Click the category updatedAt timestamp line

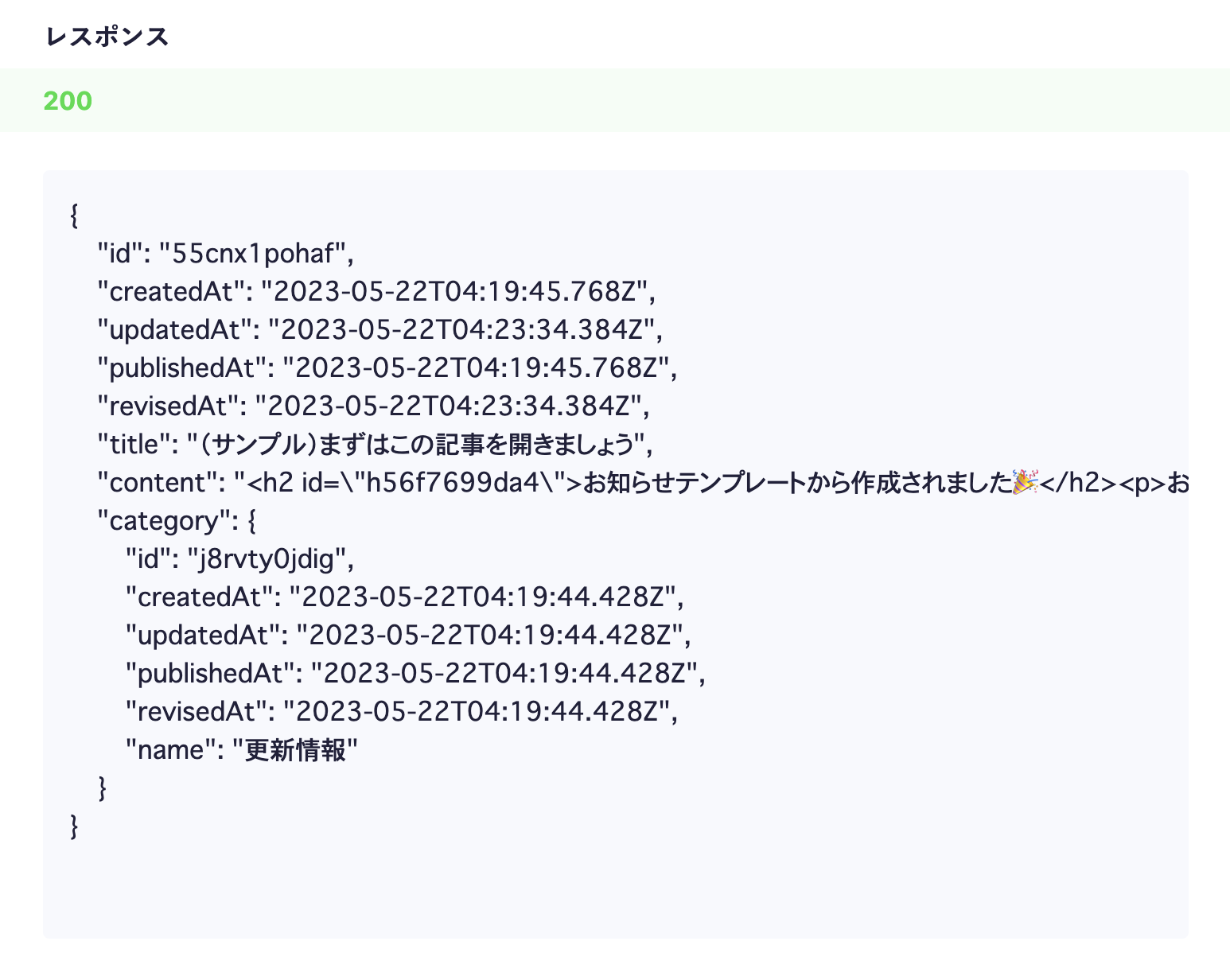tap(408, 636)
